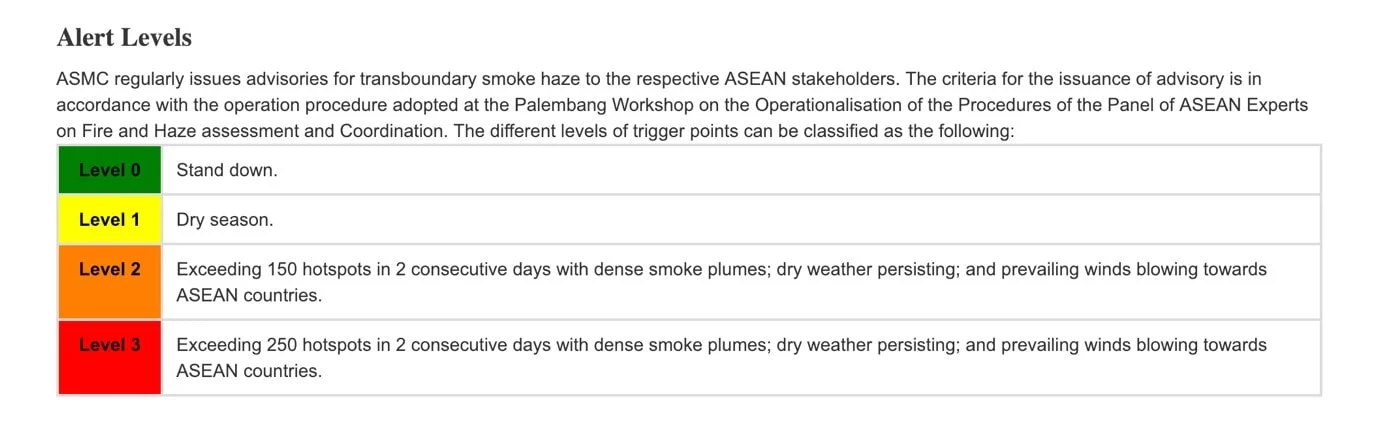The width and height of the screenshot is (1380, 432).
Task: Select the red Level 3 cell
Action: pyautogui.click(x=110, y=358)
